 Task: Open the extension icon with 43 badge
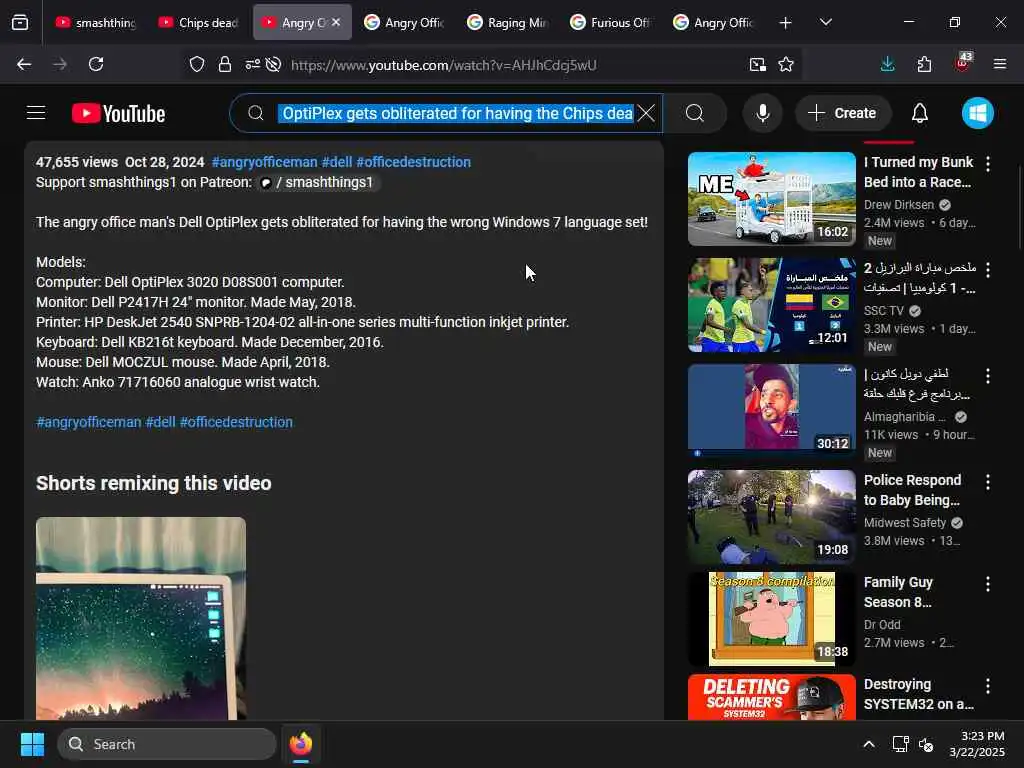pyautogui.click(x=963, y=63)
